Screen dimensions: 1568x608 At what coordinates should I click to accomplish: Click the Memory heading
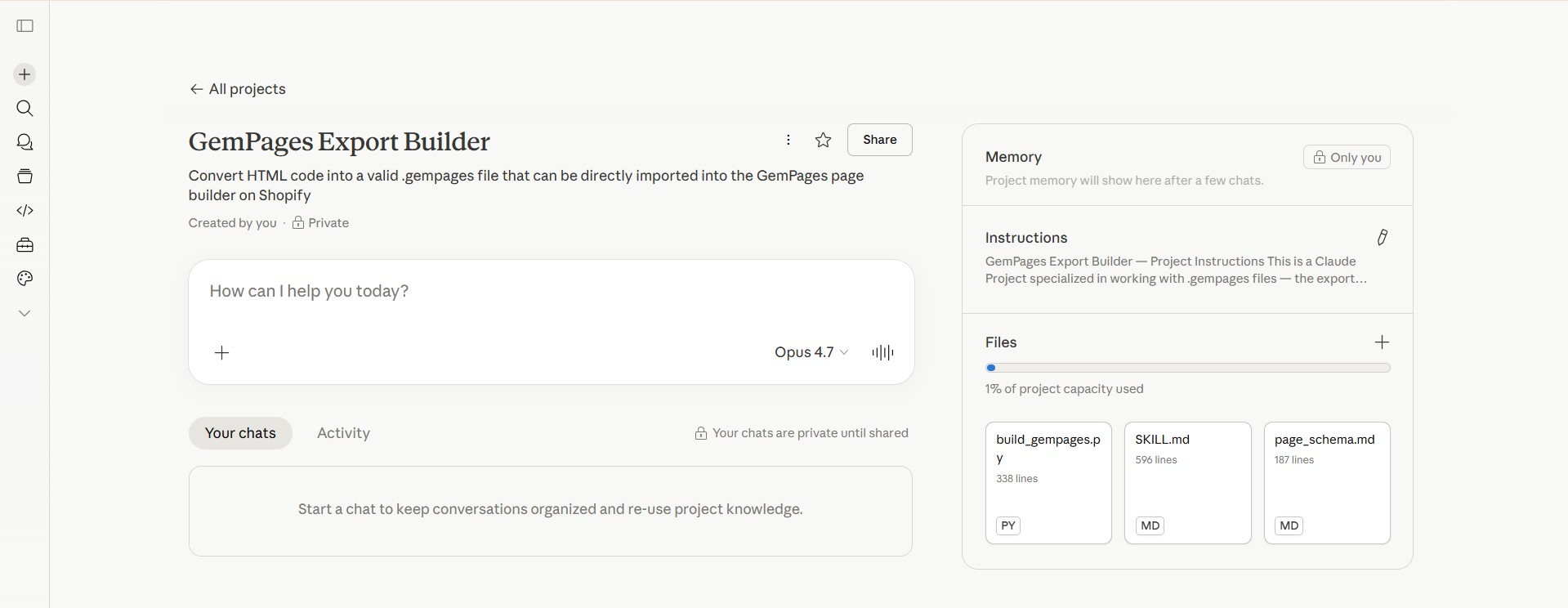(1013, 157)
